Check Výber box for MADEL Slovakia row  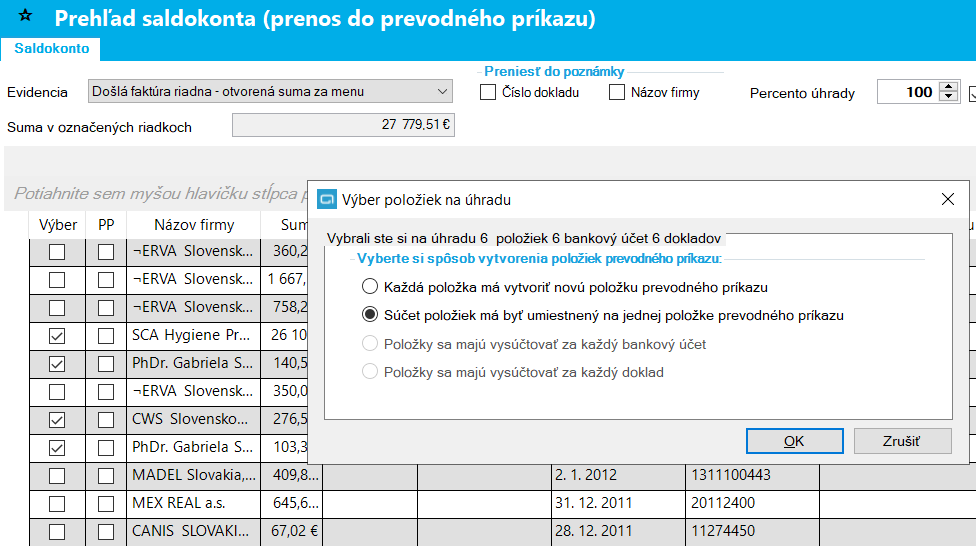57,475
